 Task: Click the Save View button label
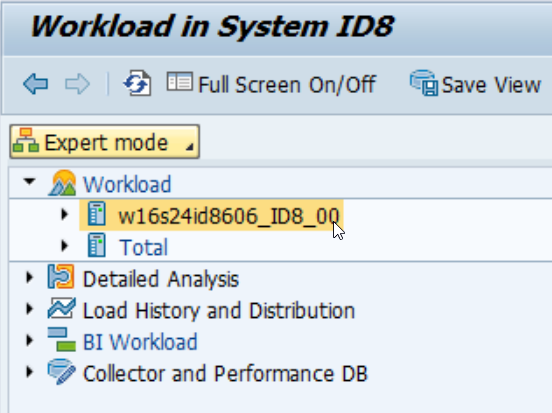coord(491,85)
